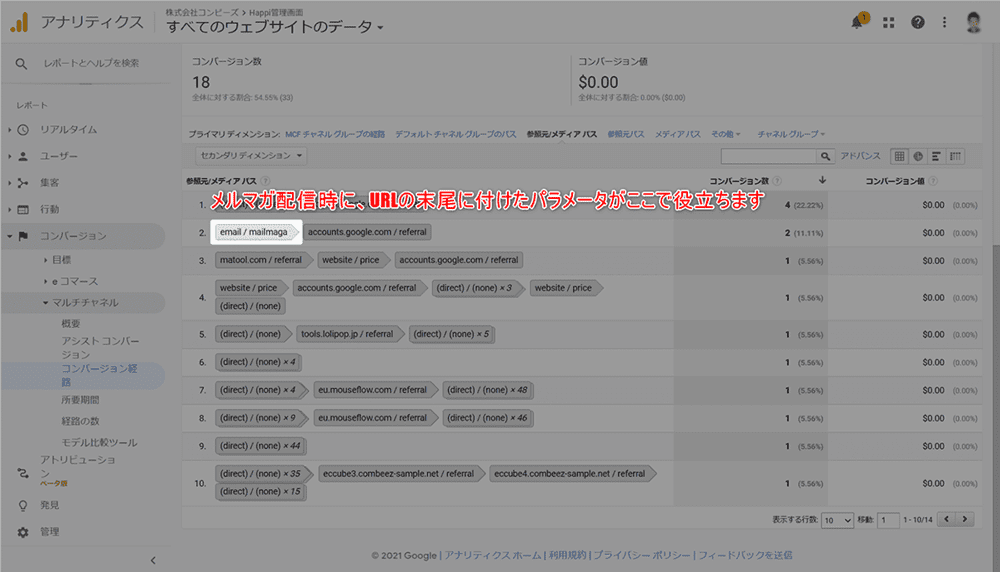Image resolution: width=1000 pixels, height=572 pixels.
Task: Click the 発見 lightbulb icon
Action: (23, 505)
